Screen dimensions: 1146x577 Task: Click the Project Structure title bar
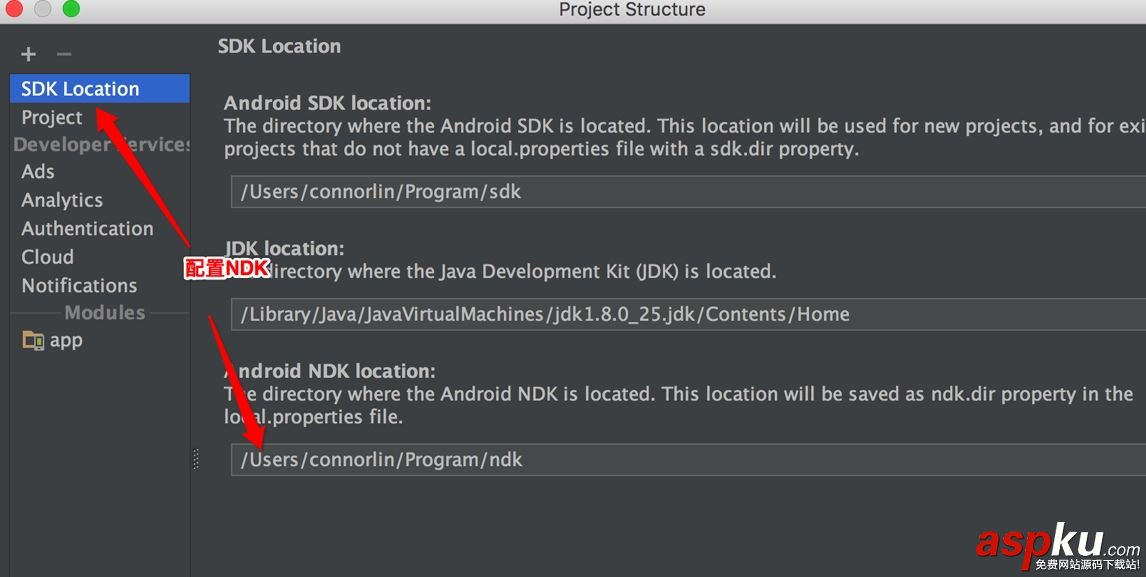[632, 10]
